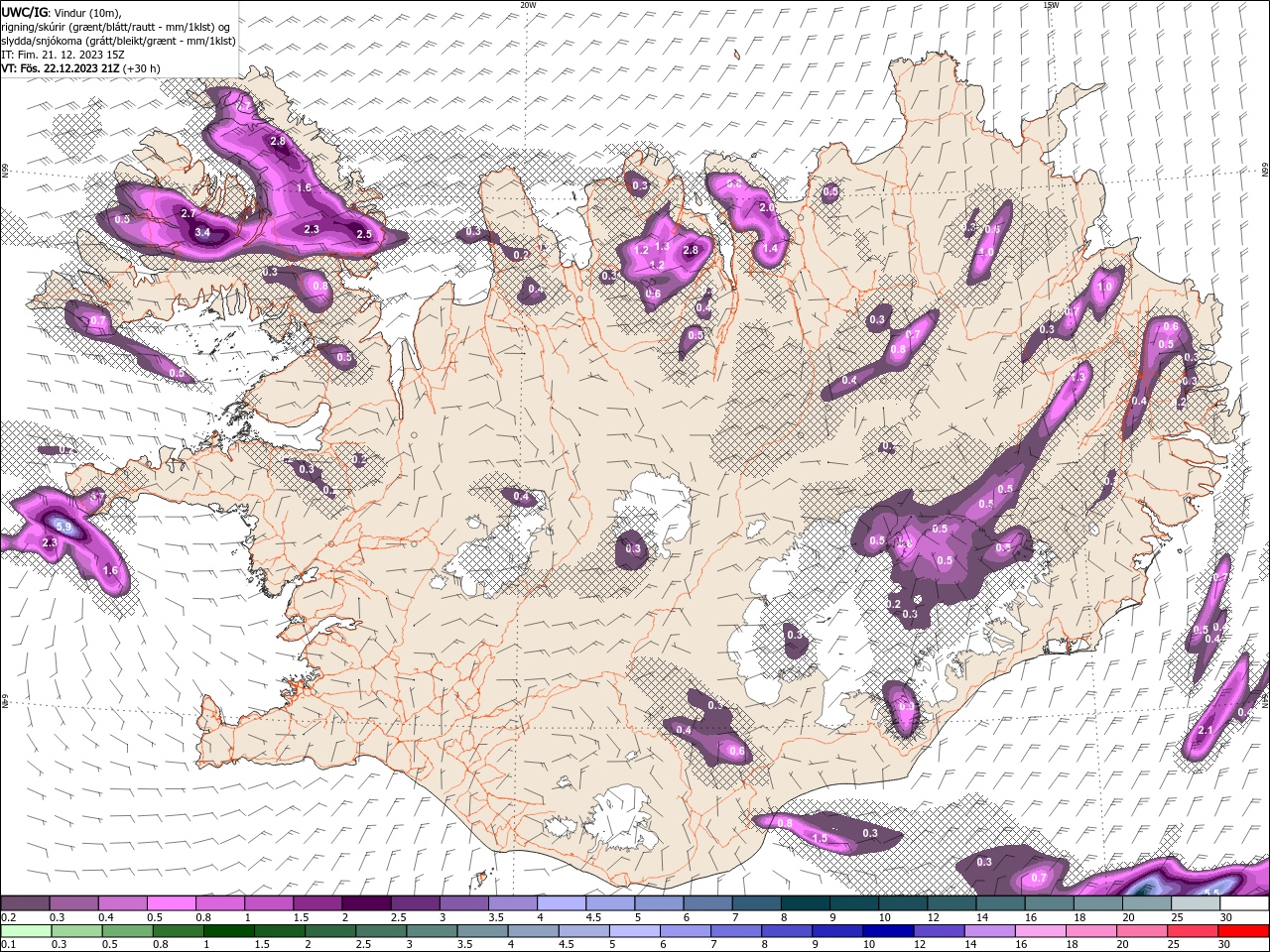Click the '1.4' precipitation value in the north
This screenshot has width=1270, height=952.
pos(771,248)
